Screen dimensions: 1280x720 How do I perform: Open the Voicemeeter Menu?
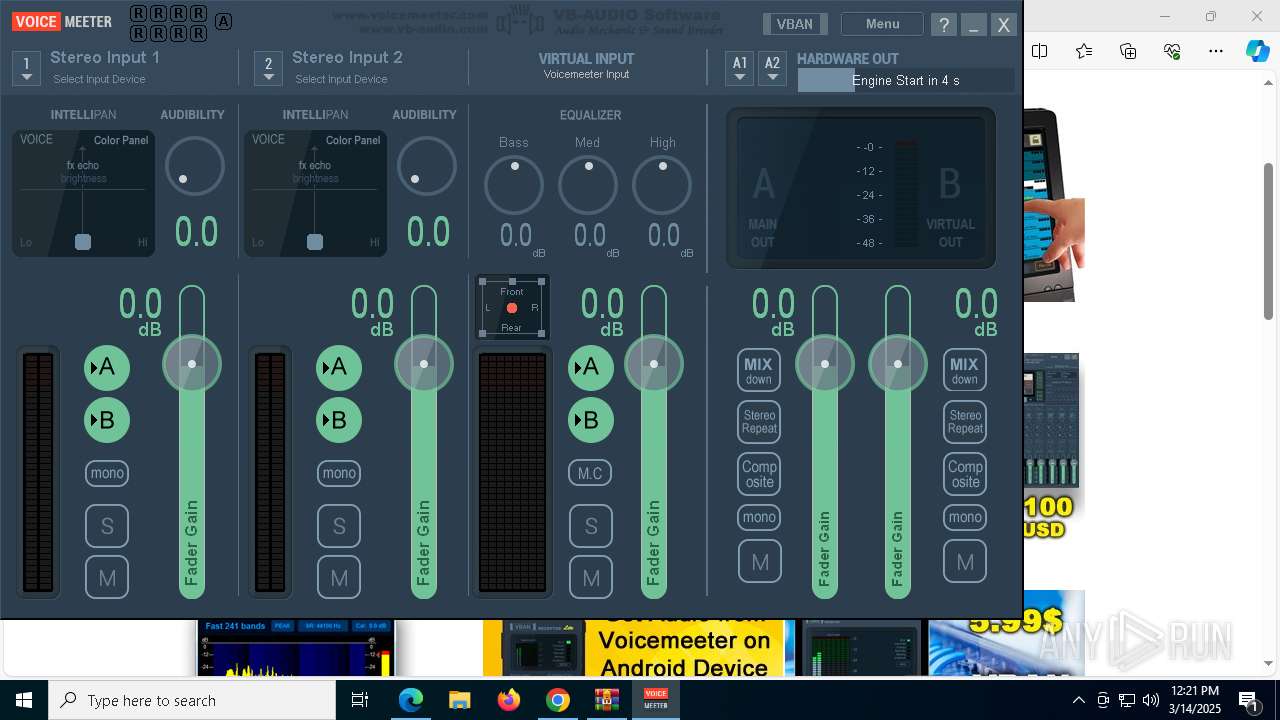(x=882, y=24)
